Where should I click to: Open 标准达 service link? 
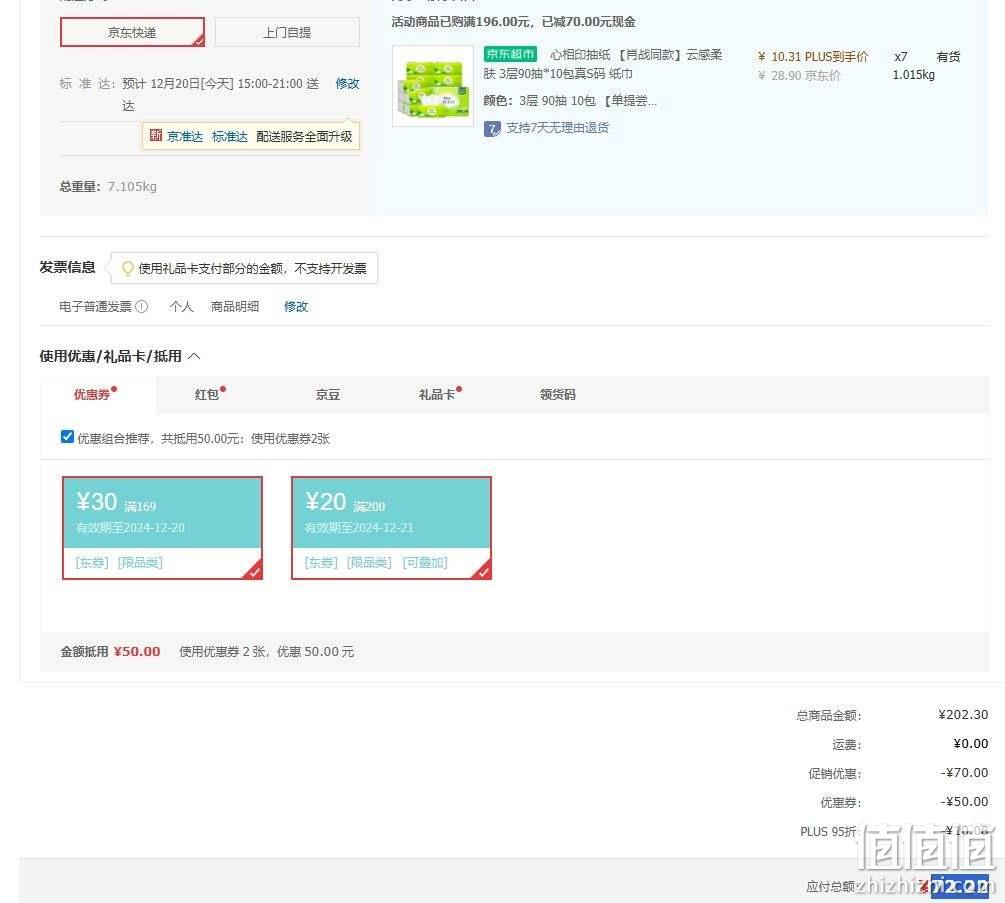(229, 137)
